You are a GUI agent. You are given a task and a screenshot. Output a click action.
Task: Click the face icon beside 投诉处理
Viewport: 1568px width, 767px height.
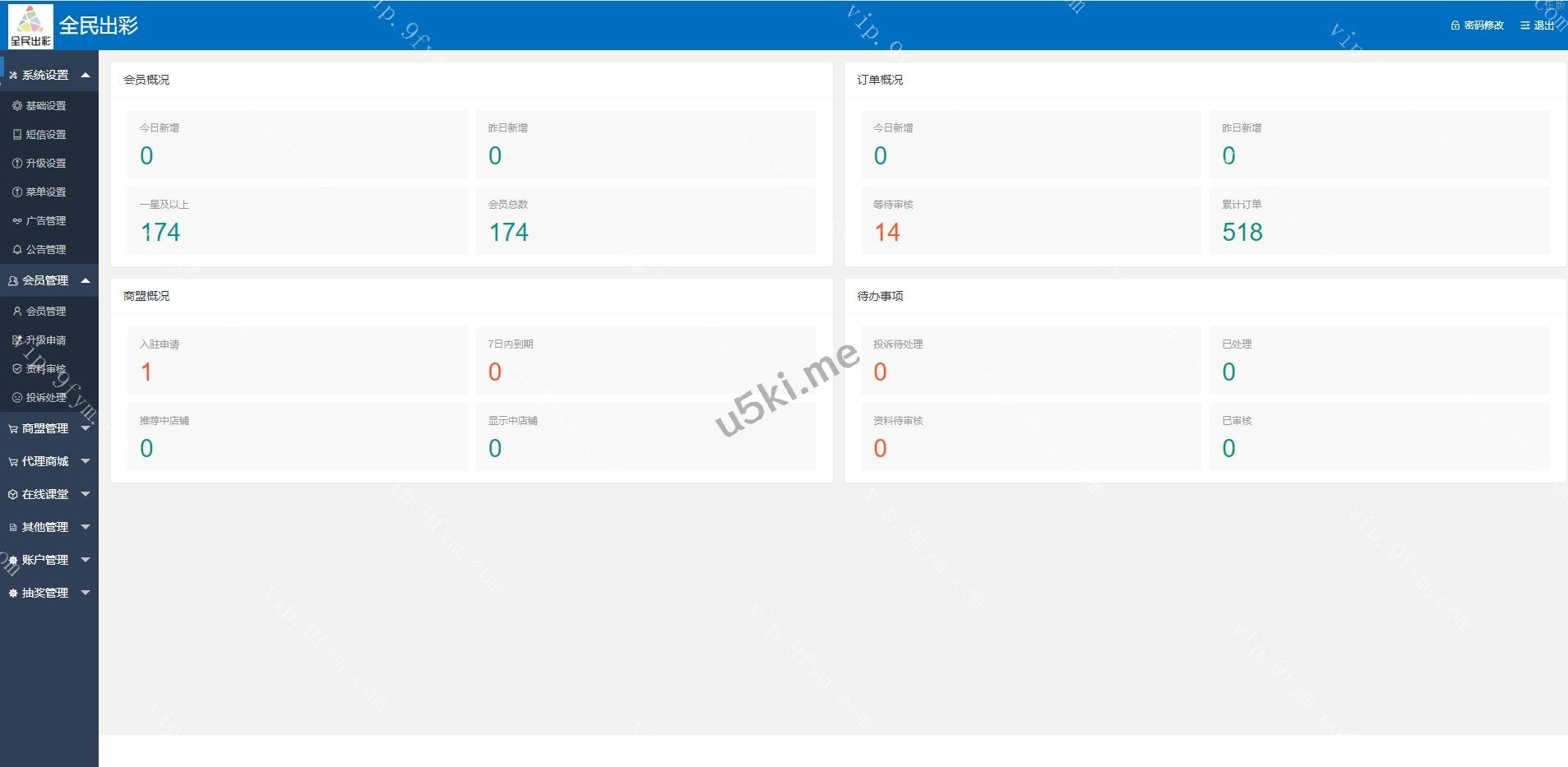(17, 398)
